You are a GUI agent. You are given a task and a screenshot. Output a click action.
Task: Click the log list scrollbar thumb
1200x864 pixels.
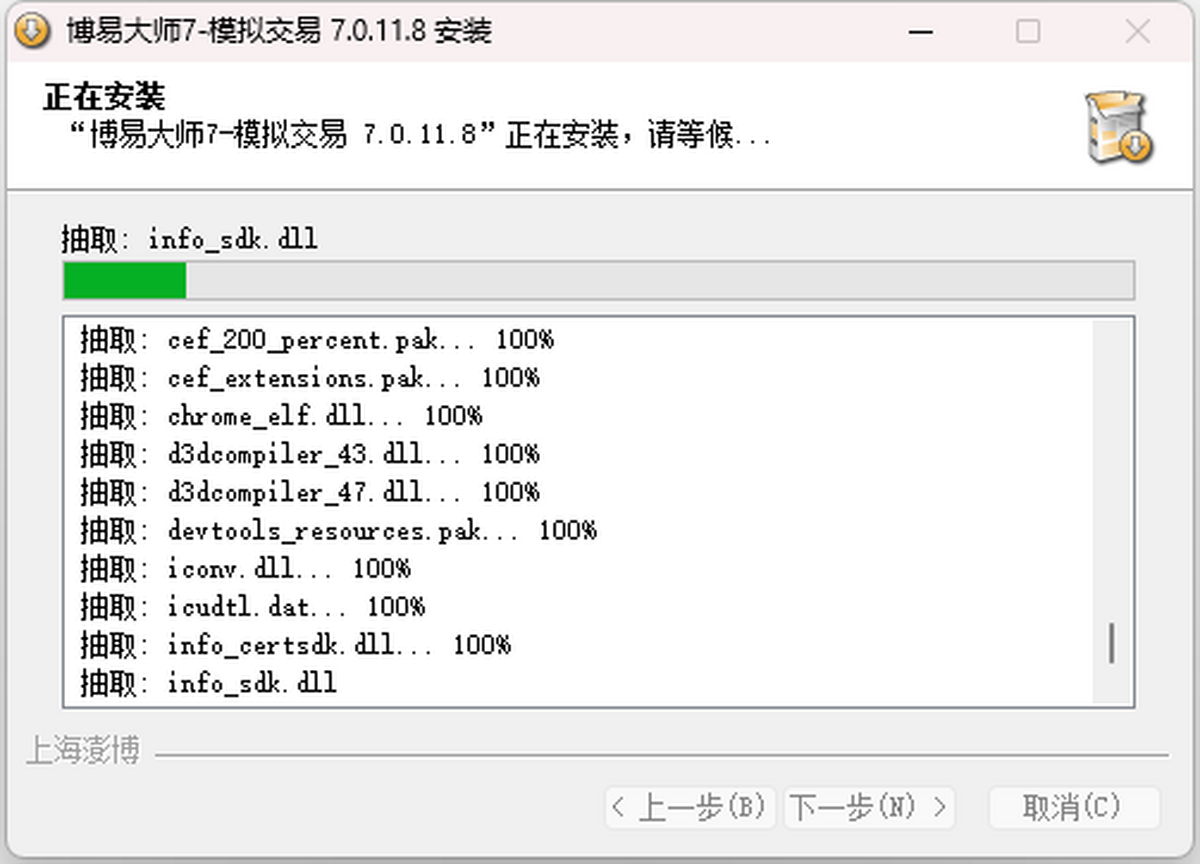tap(1111, 643)
